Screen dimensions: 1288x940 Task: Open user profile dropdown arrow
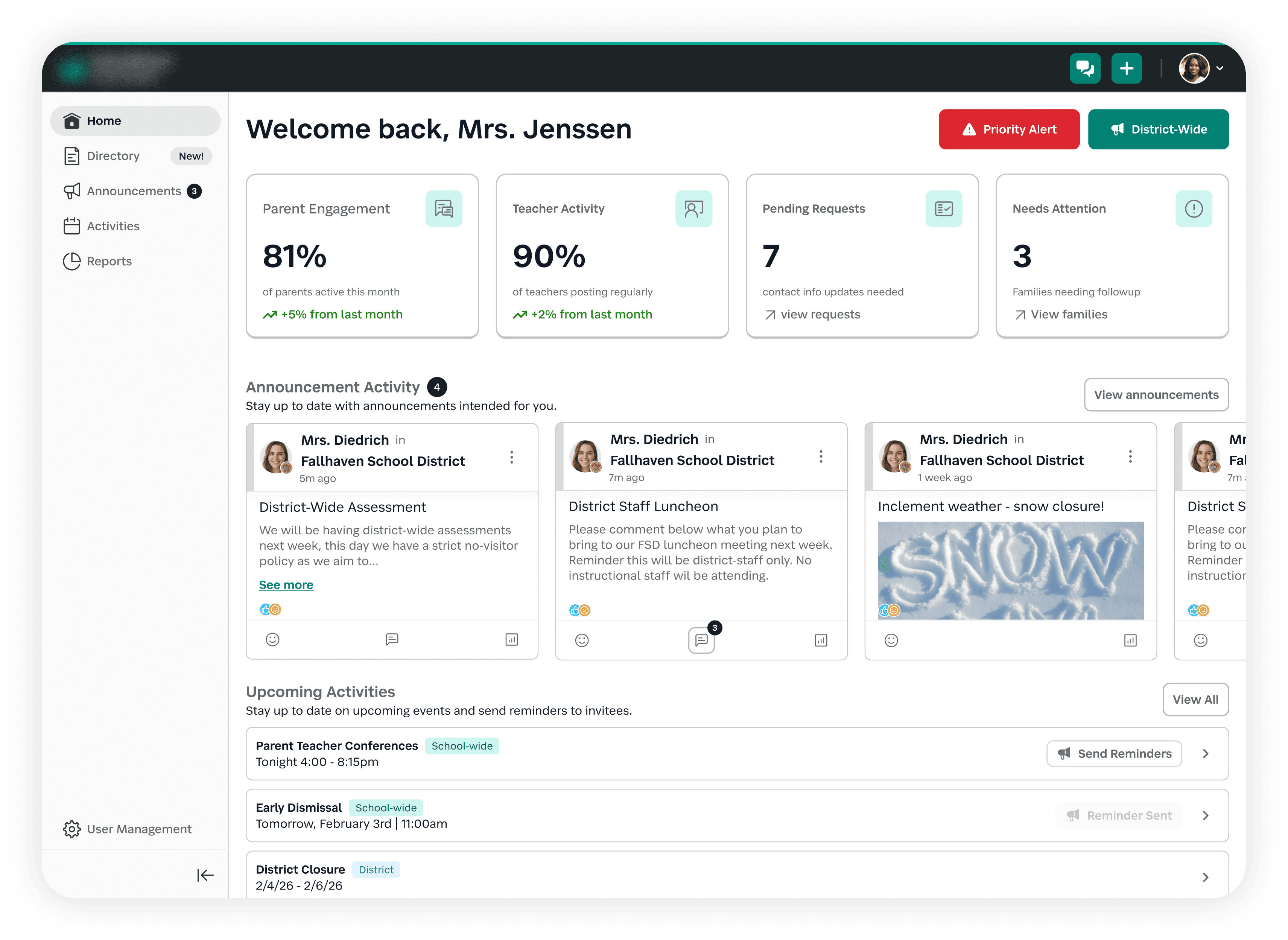[x=1220, y=68]
